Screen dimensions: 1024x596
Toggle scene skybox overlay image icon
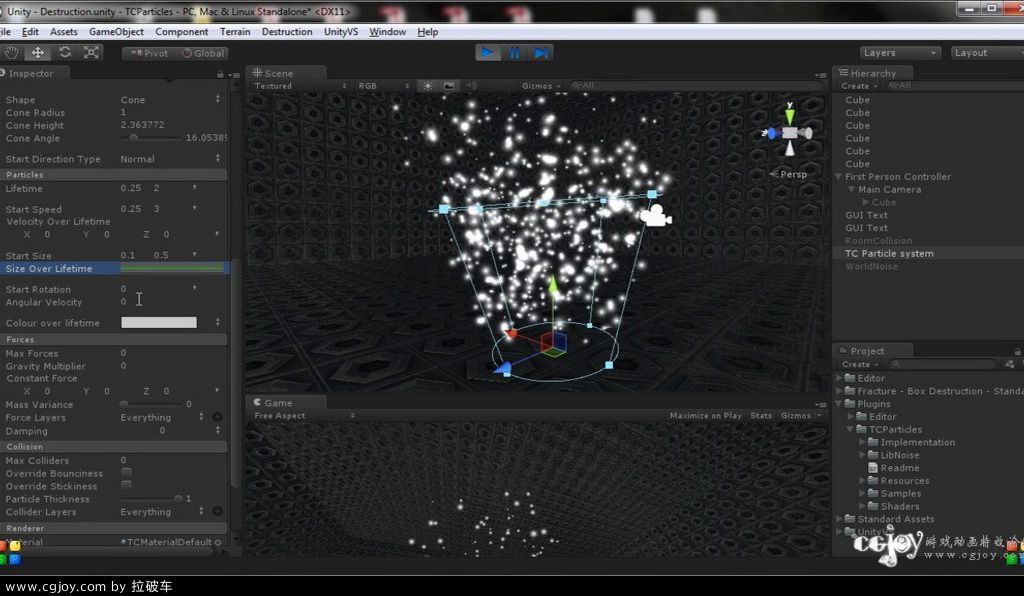coord(449,86)
